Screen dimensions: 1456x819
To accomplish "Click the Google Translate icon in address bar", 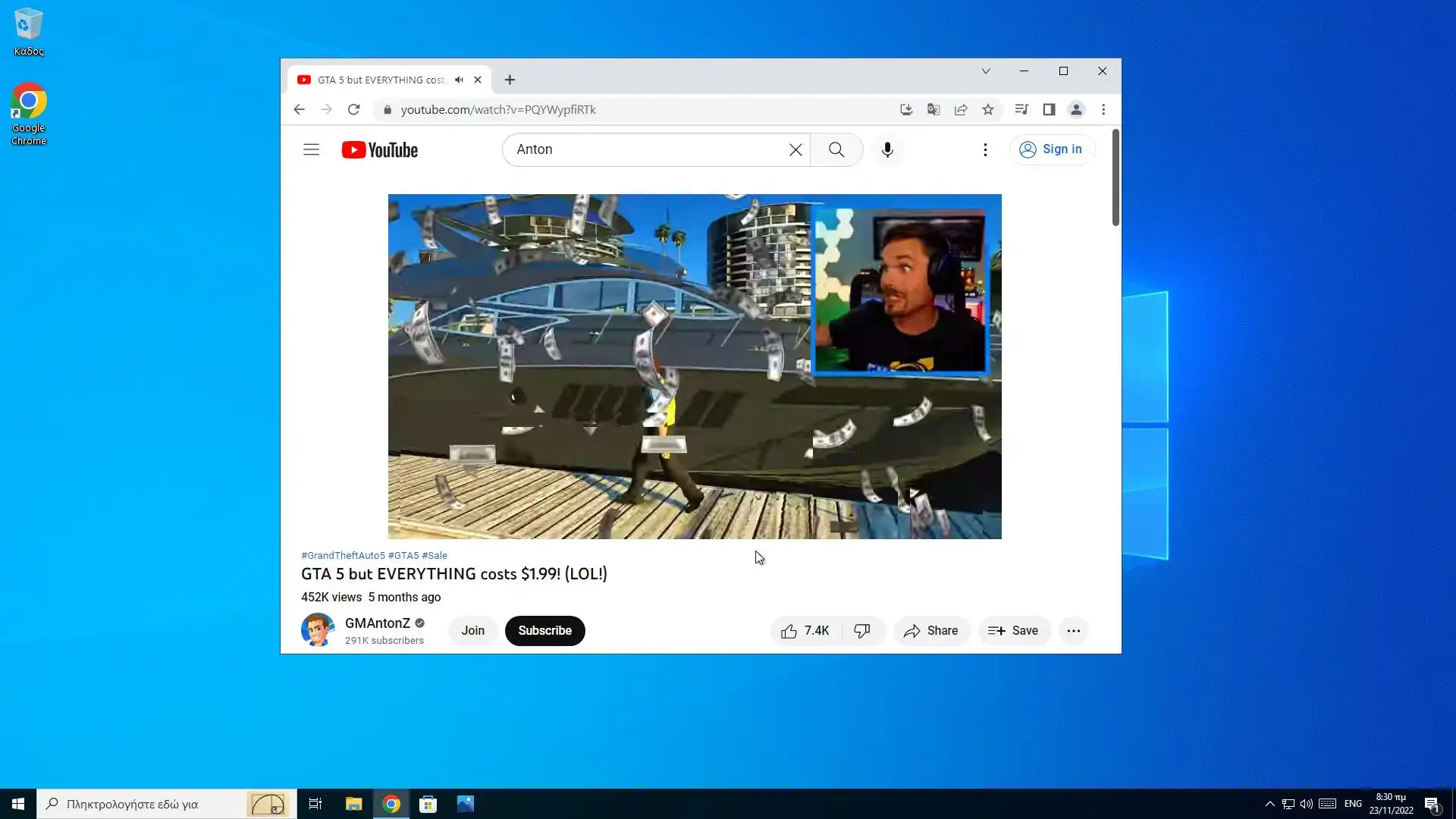I will (x=933, y=109).
